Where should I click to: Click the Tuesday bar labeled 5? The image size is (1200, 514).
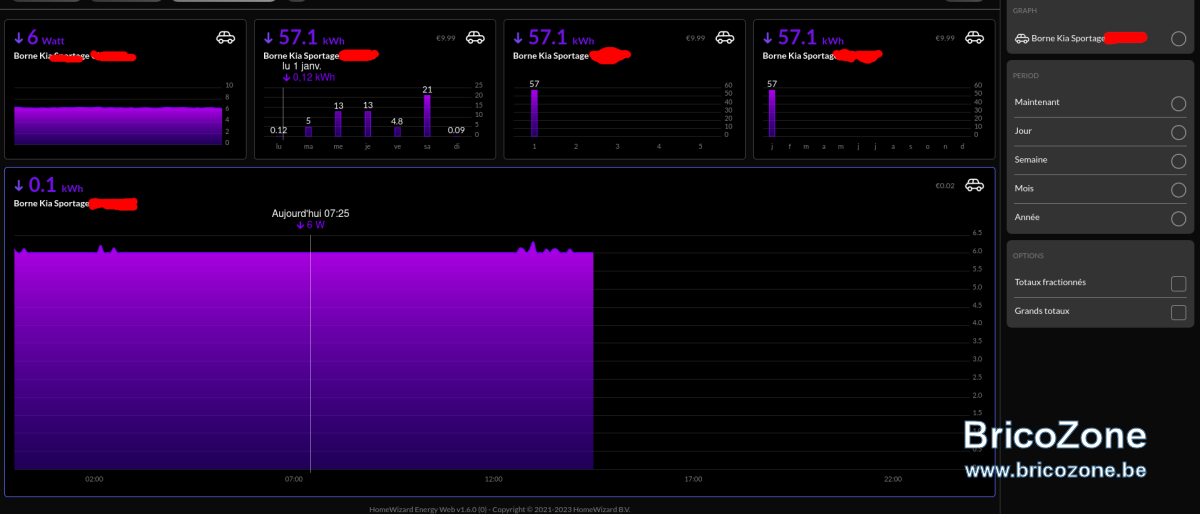(308, 132)
